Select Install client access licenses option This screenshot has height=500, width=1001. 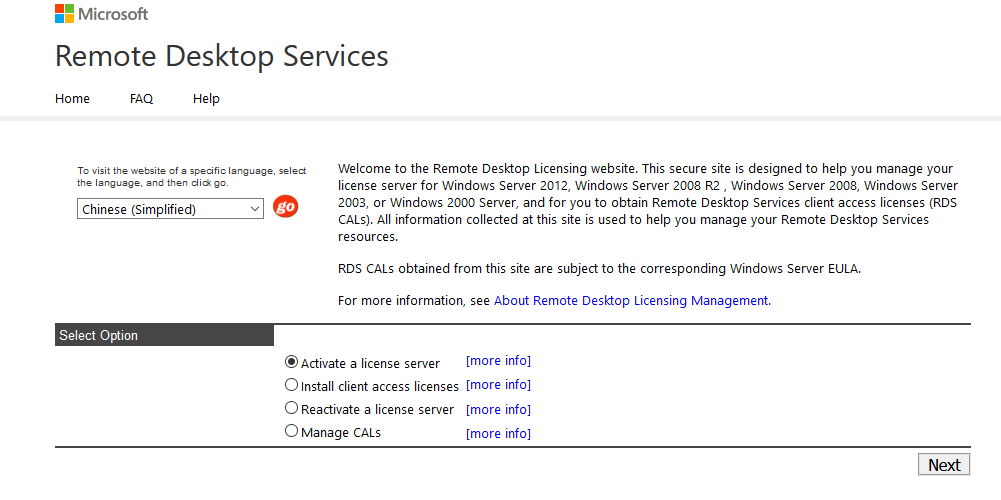coord(291,385)
